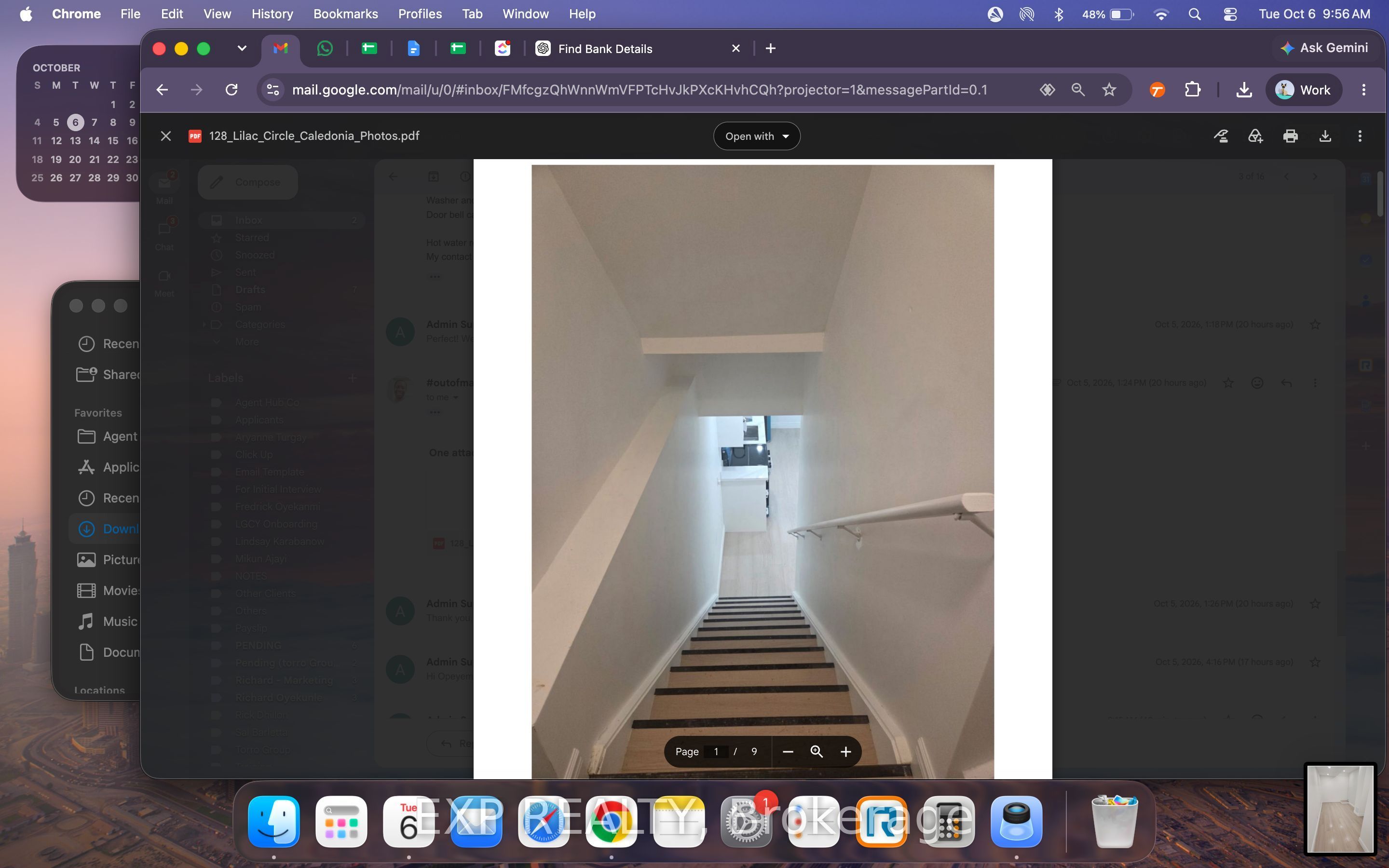Switch to the Google Docs tab
Image resolution: width=1389 pixels, height=868 pixels.
click(413, 49)
